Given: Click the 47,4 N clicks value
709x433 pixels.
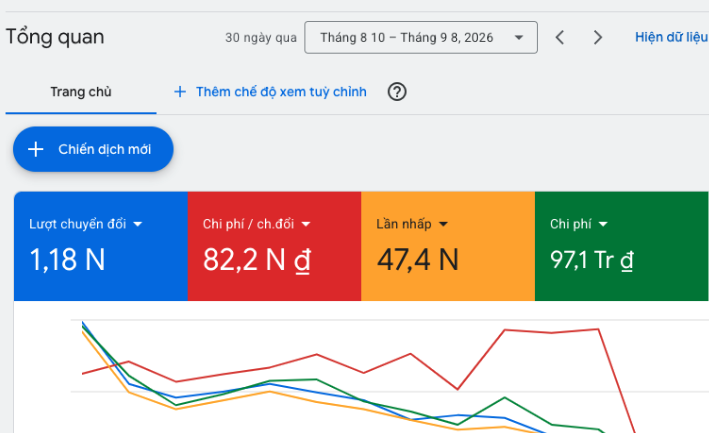Looking at the screenshot, I should click(418, 260).
